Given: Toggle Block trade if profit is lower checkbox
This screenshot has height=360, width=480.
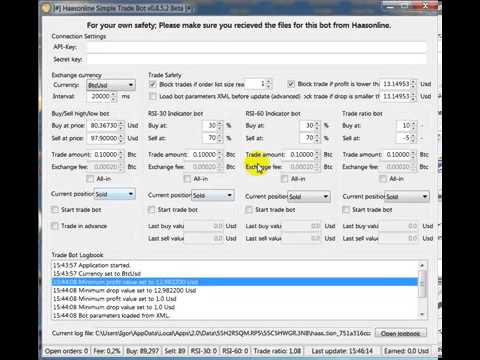Looking at the screenshot, I should coord(291,84).
